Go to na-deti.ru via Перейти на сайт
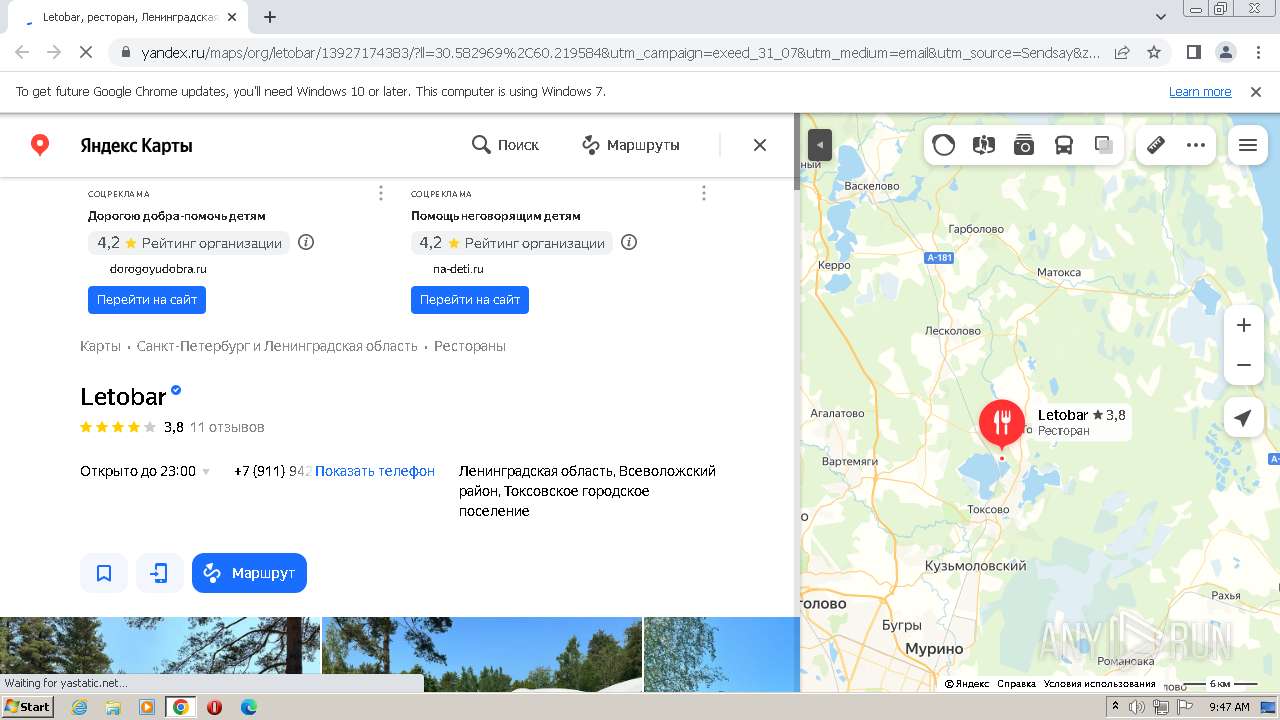Image resolution: width=1280 pixels, height=720 pixels. point(470,299)
